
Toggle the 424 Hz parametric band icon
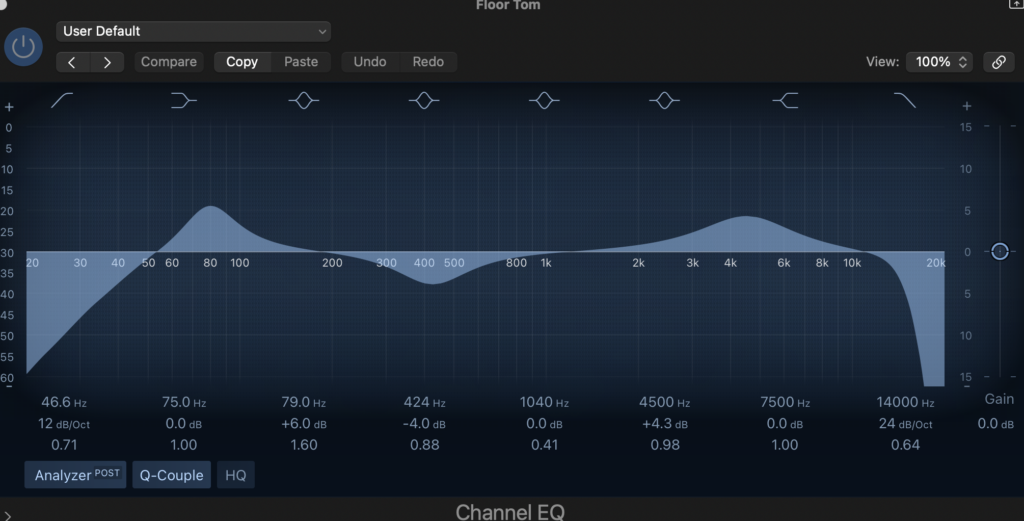pyautogui.click(x=424, y=100)
